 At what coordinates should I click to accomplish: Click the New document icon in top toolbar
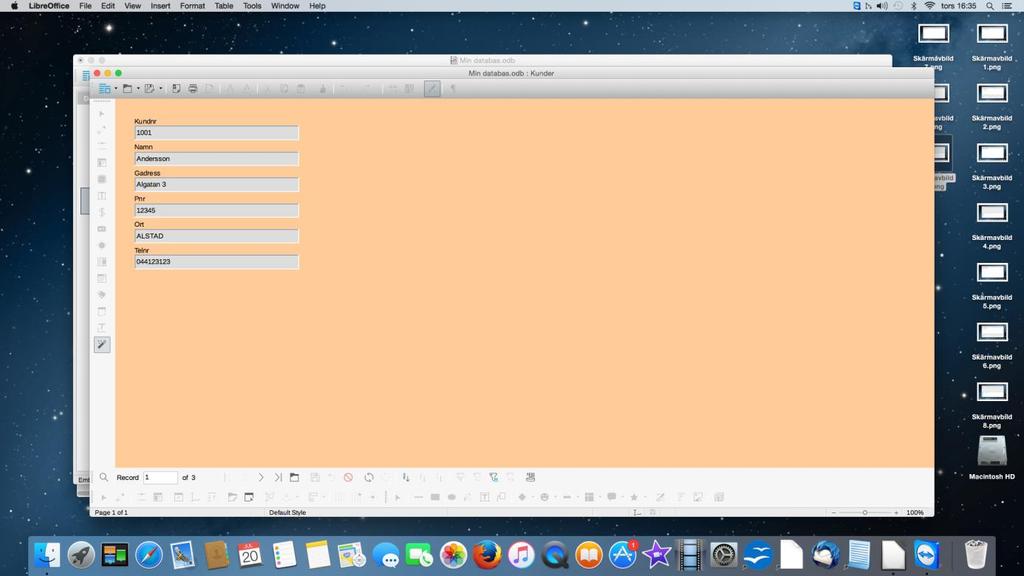click(x=104, y=89)
